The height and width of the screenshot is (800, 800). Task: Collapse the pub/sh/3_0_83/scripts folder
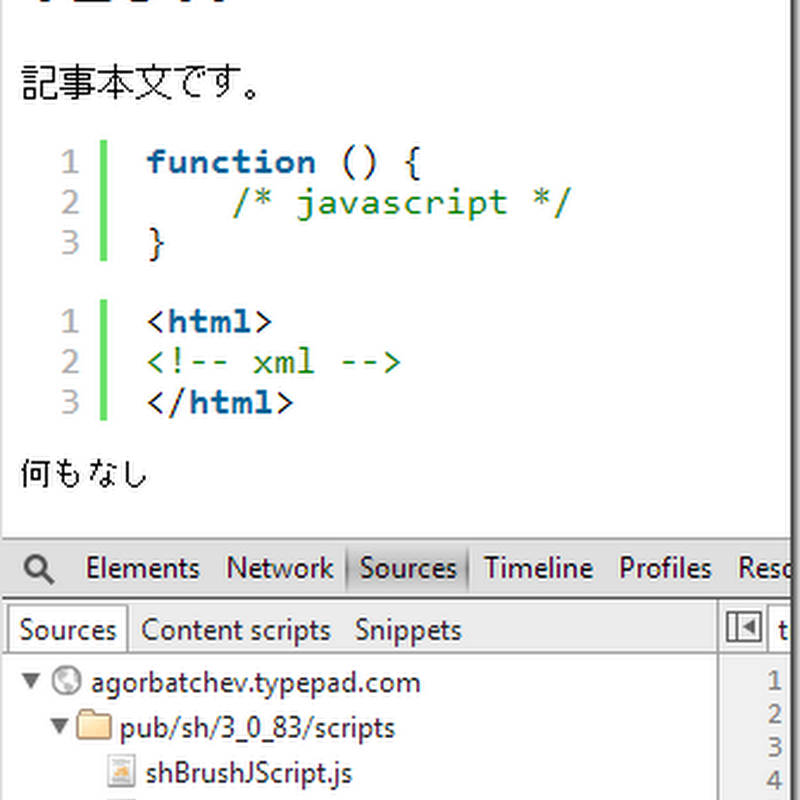coord(61,727)
